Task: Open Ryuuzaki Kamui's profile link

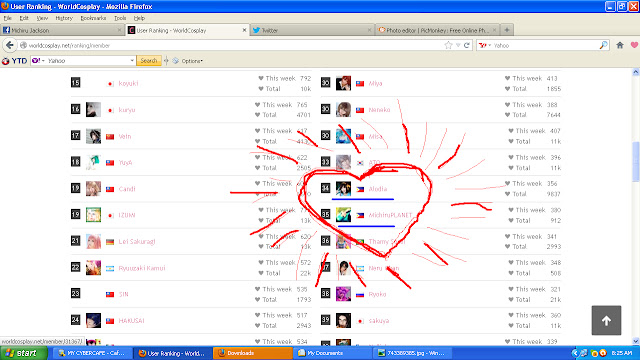Action: [x=142, y=268]
